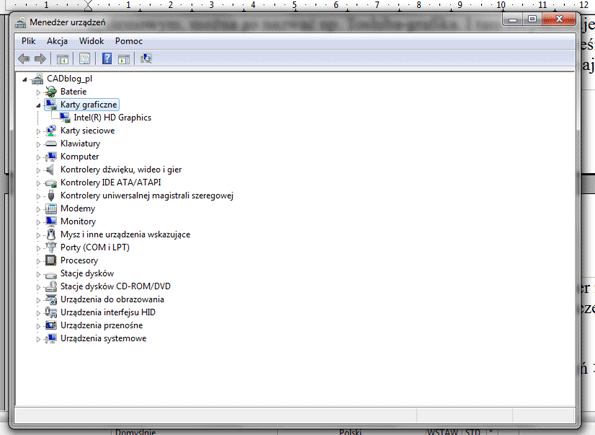Click the Procesory chip icon
This screenshot has width=595, height=435.
pos(50,260)
